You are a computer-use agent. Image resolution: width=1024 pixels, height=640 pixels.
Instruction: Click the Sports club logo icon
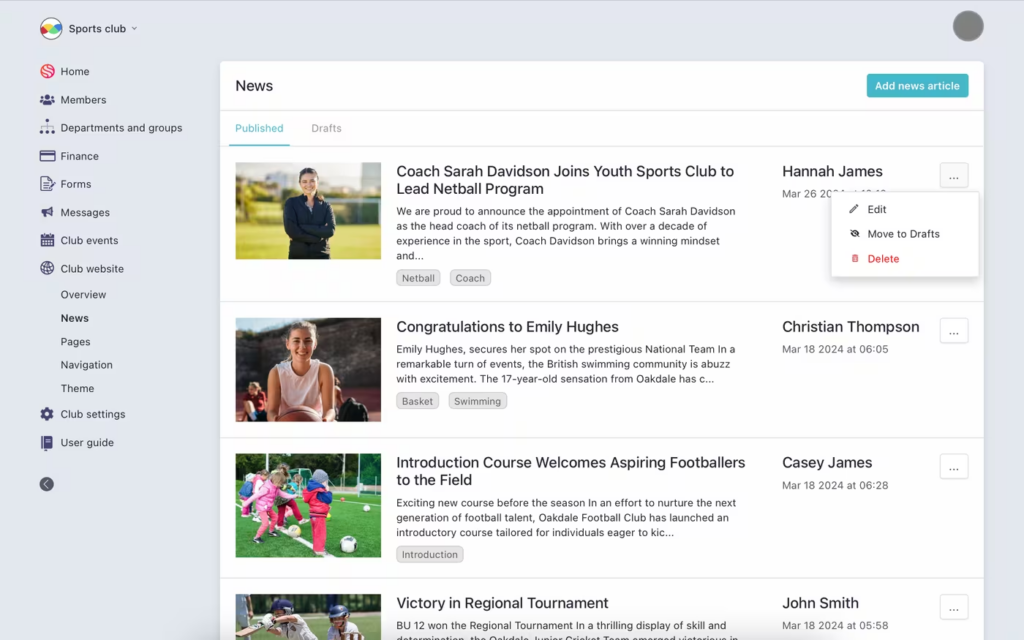pyautogui.click(x=51, y=28)
